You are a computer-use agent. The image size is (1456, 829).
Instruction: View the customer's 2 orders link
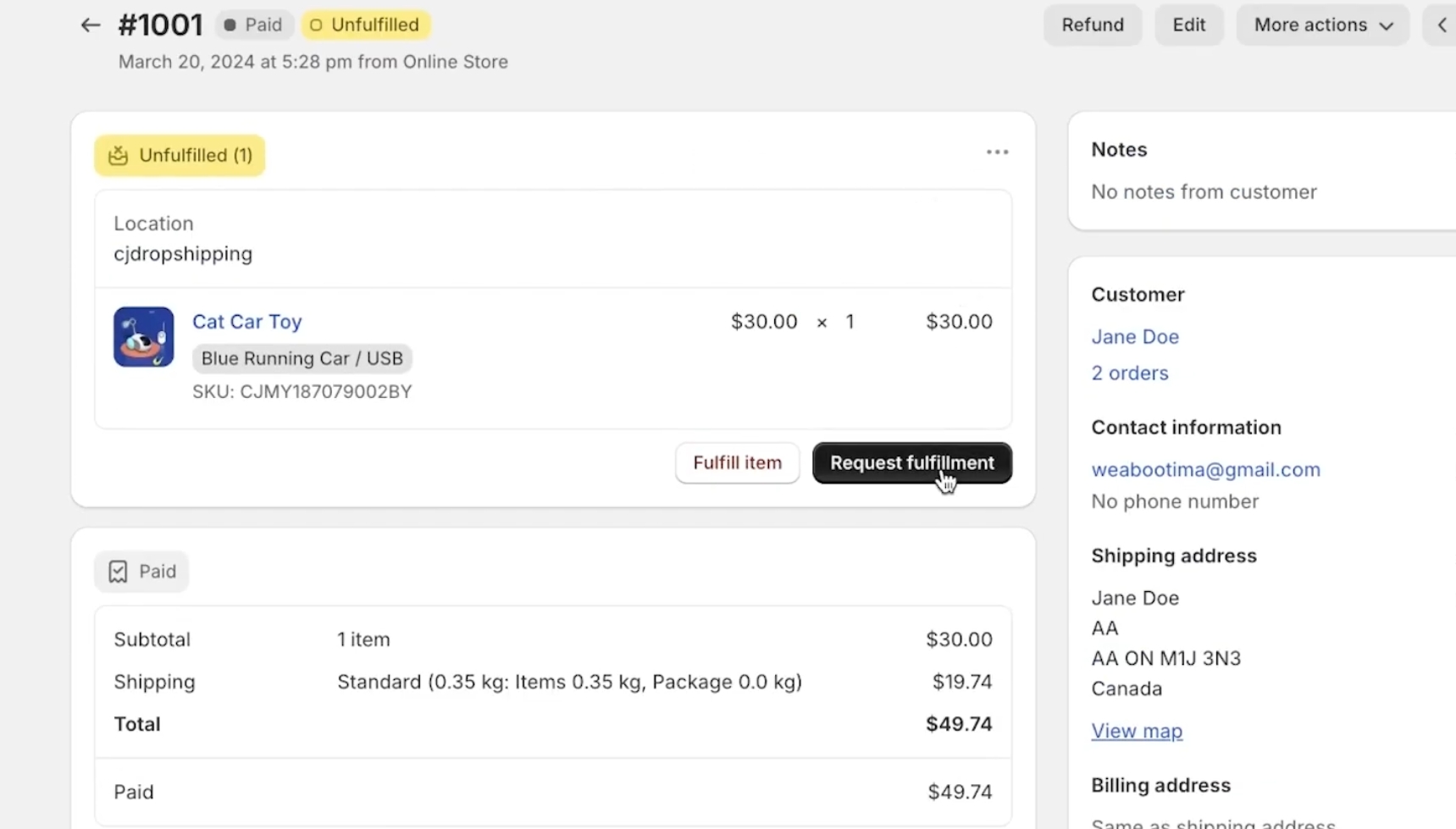pyautogui.click(x=1129, y=373)
